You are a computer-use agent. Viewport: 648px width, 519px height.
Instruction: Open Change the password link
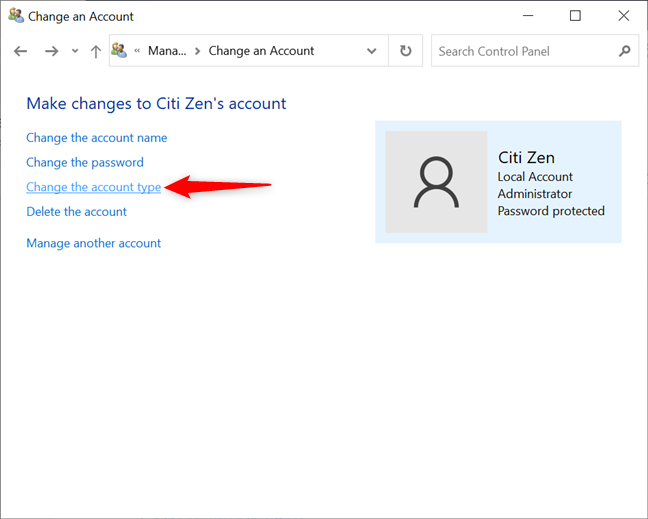tap(85, 162)
